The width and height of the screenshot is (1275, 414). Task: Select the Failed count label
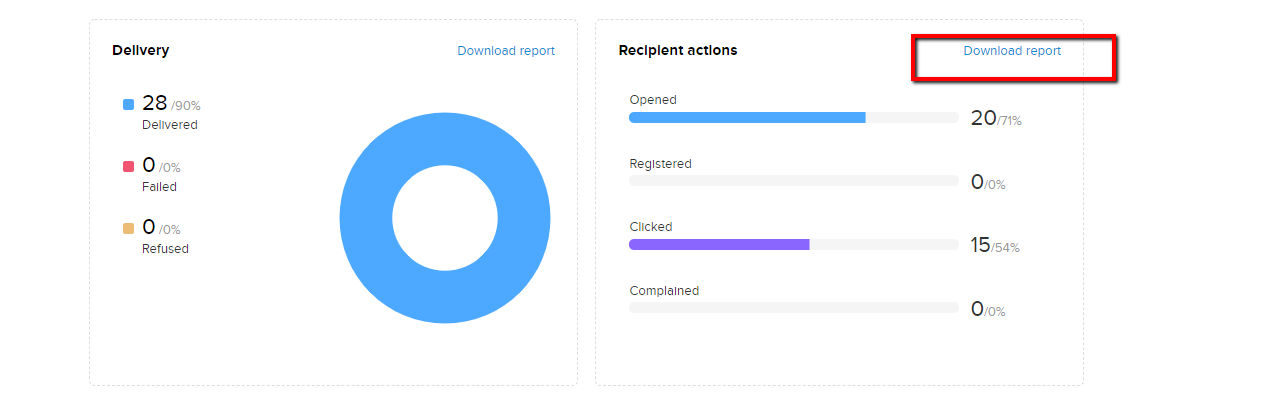159,187
